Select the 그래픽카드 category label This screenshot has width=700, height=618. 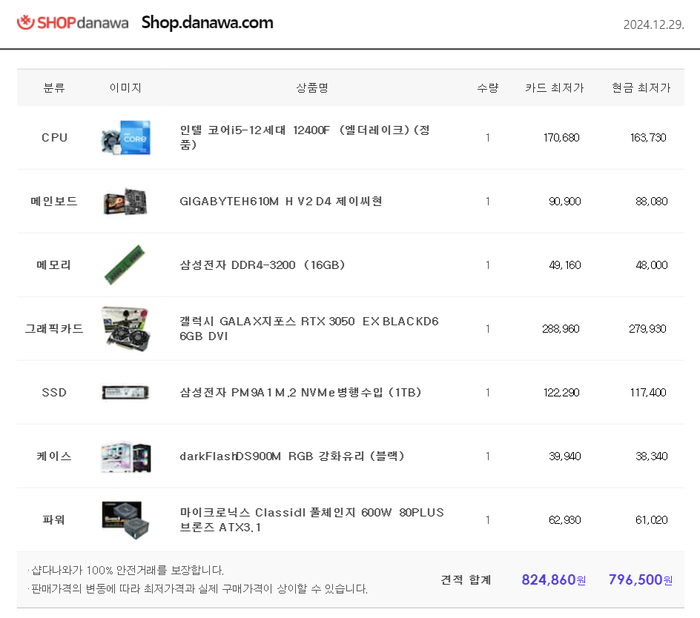[54, 329]
